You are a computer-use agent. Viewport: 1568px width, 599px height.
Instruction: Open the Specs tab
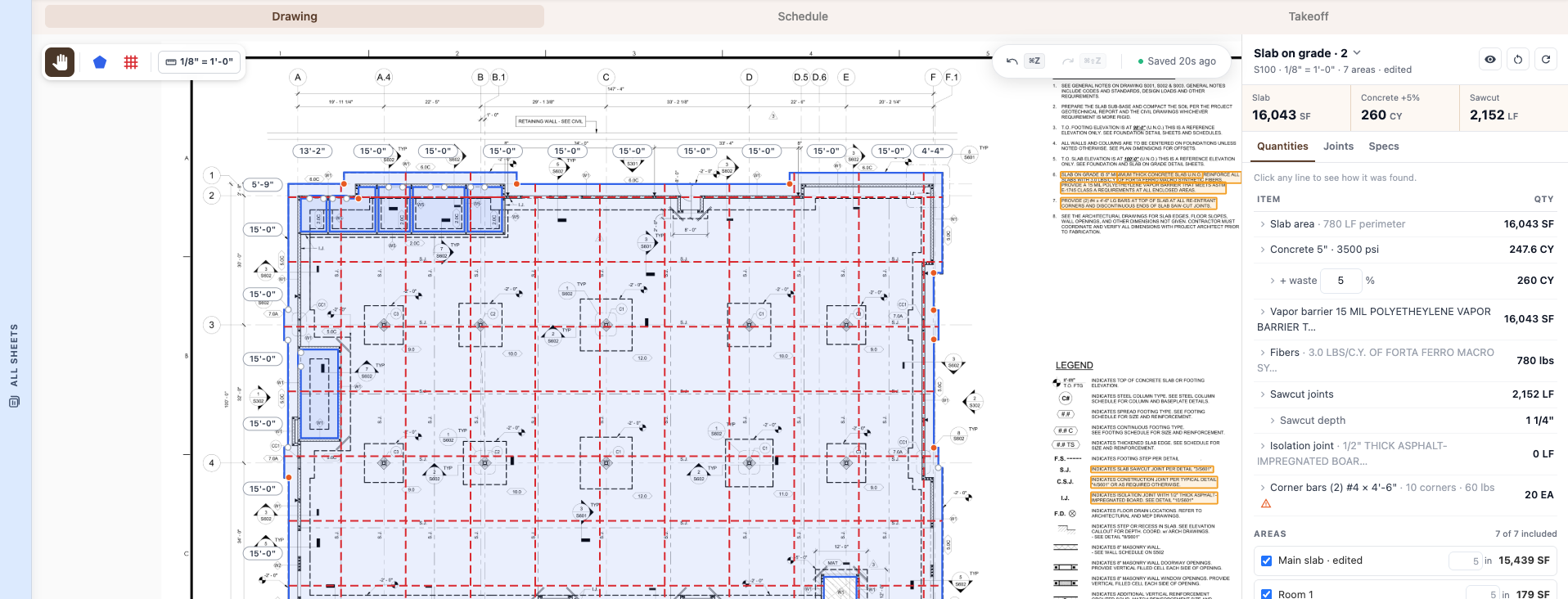tap(1384, 146)
